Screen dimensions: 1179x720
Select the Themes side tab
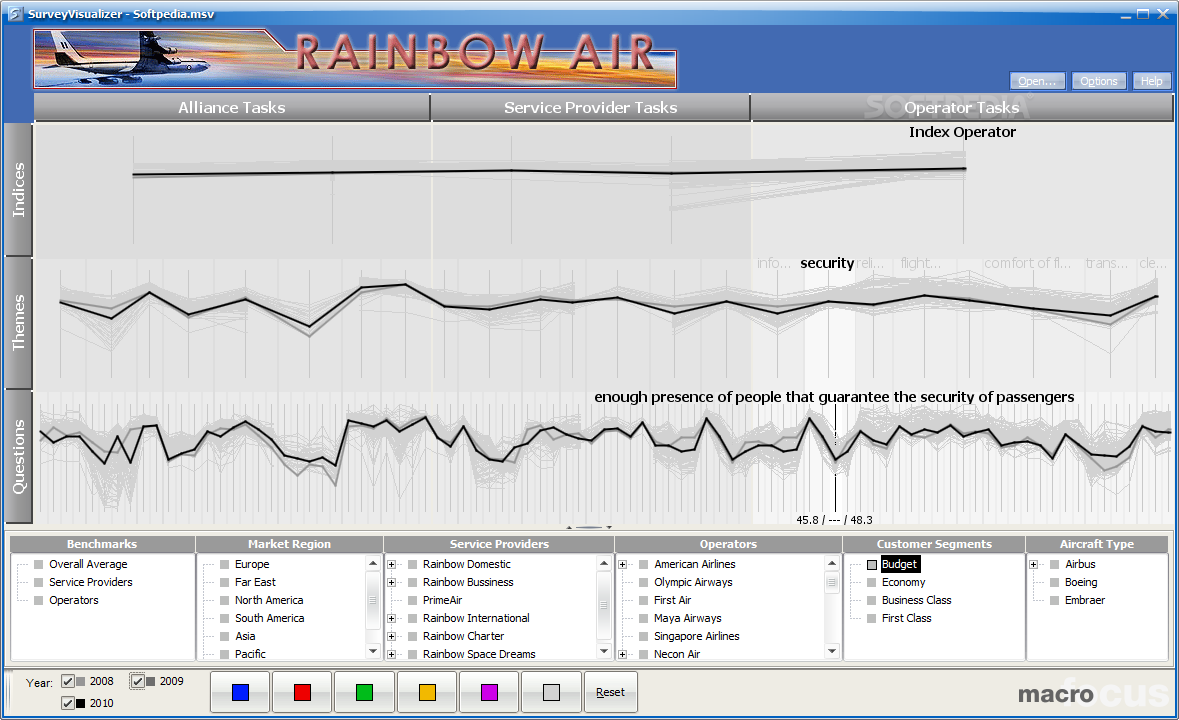point(19,322)
